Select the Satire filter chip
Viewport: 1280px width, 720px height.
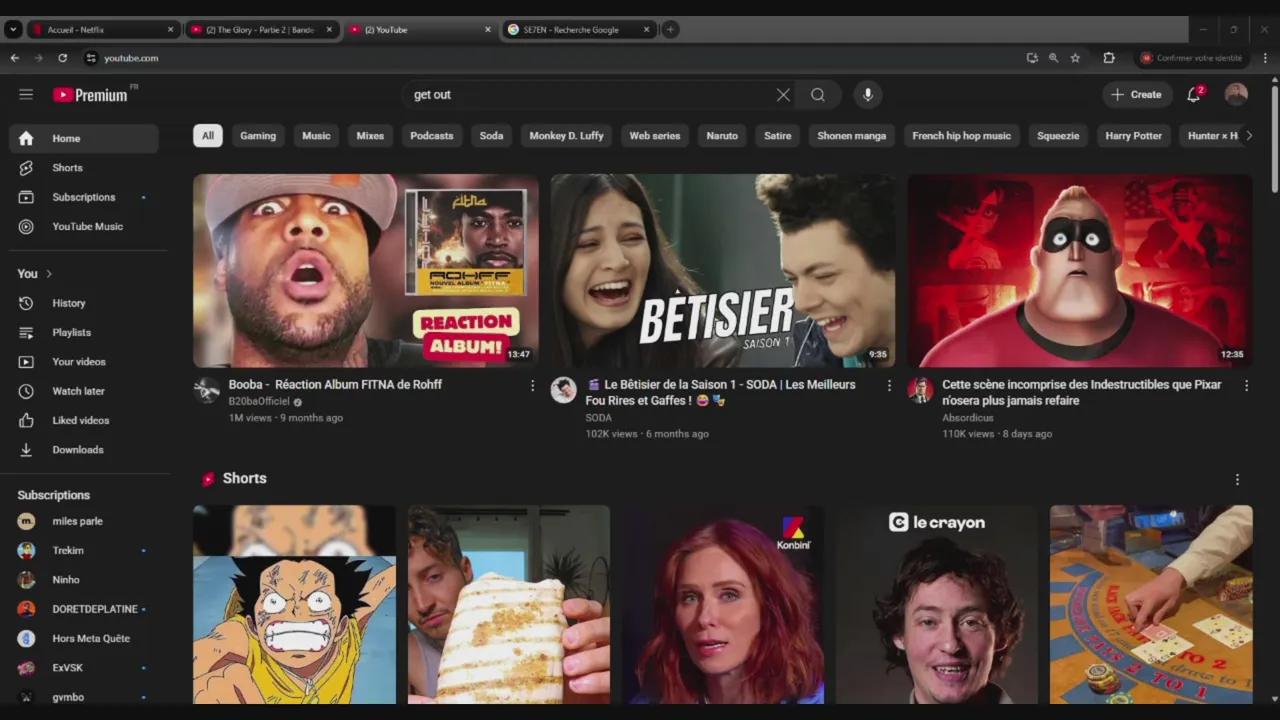tap(778, 136)
